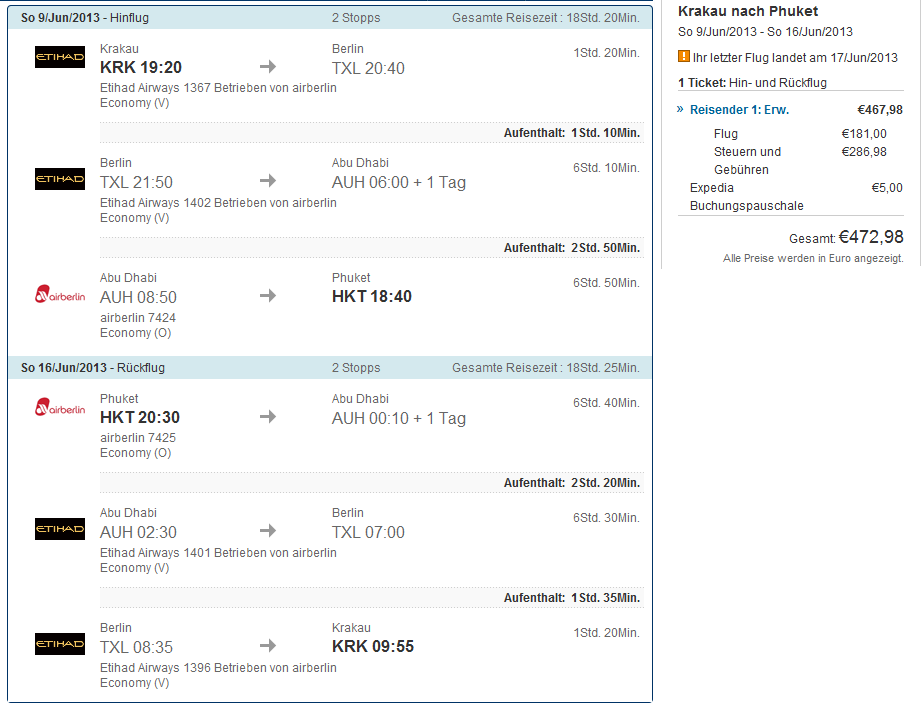Select the 16/Jun/2013 Rückflug header
Image resolution: width=921 pixels, height=712 pixels.
[93, 368]
